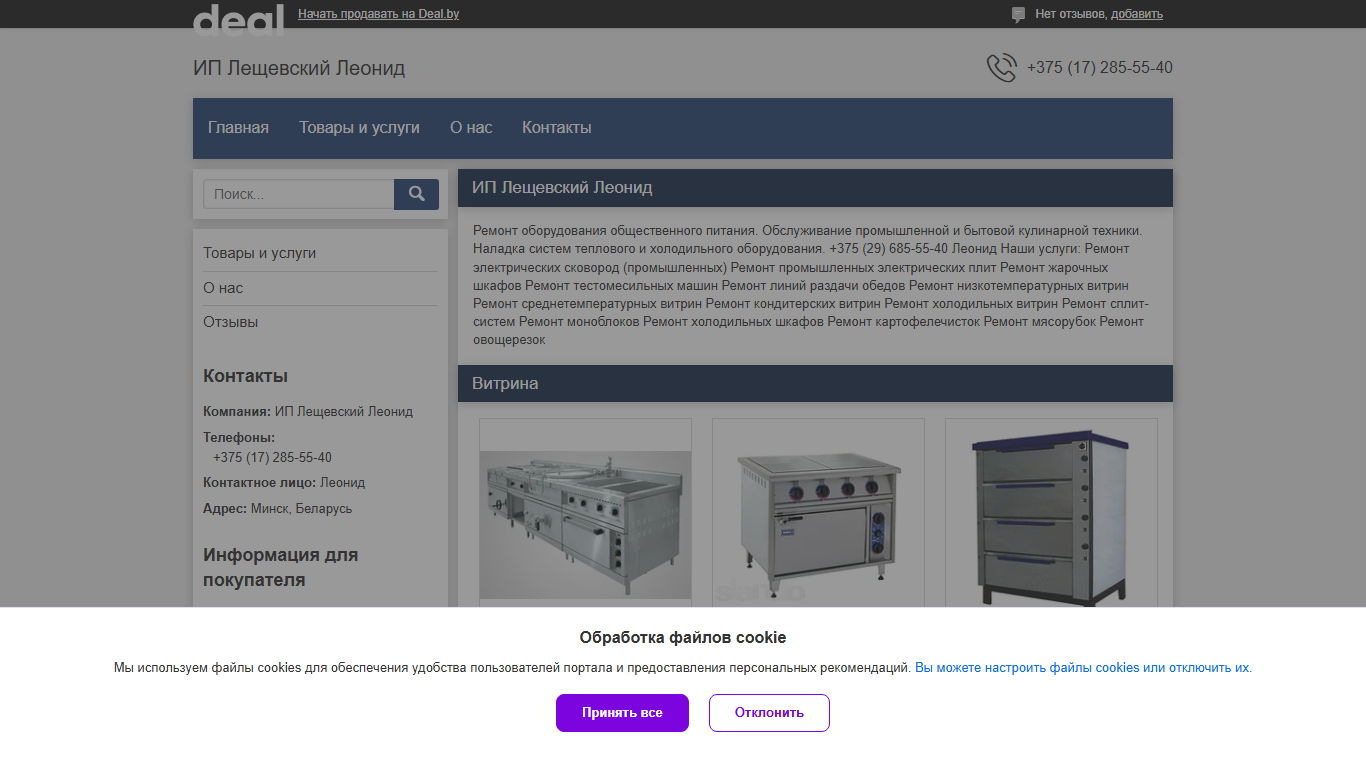Click the 'Обработка файлов cookie' banner title
Image resolution: width=1366 pixels, height=768 pixels.
click(x=683, y=638)
